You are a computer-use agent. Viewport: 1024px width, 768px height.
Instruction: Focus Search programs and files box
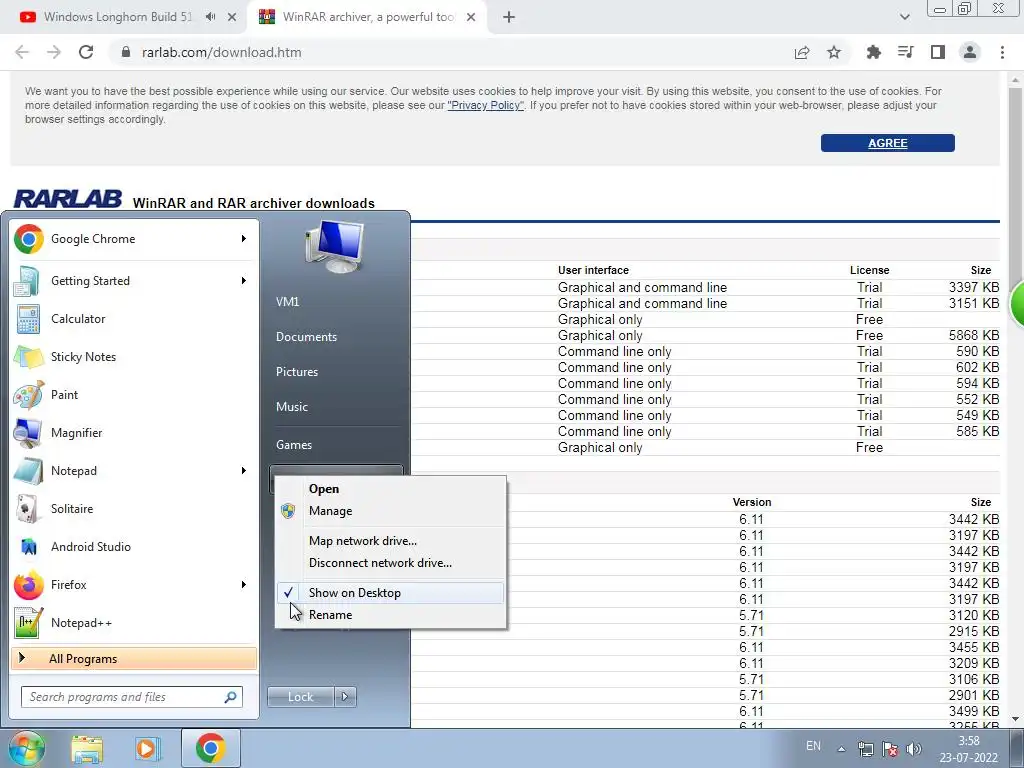click(x=132, y=697)
